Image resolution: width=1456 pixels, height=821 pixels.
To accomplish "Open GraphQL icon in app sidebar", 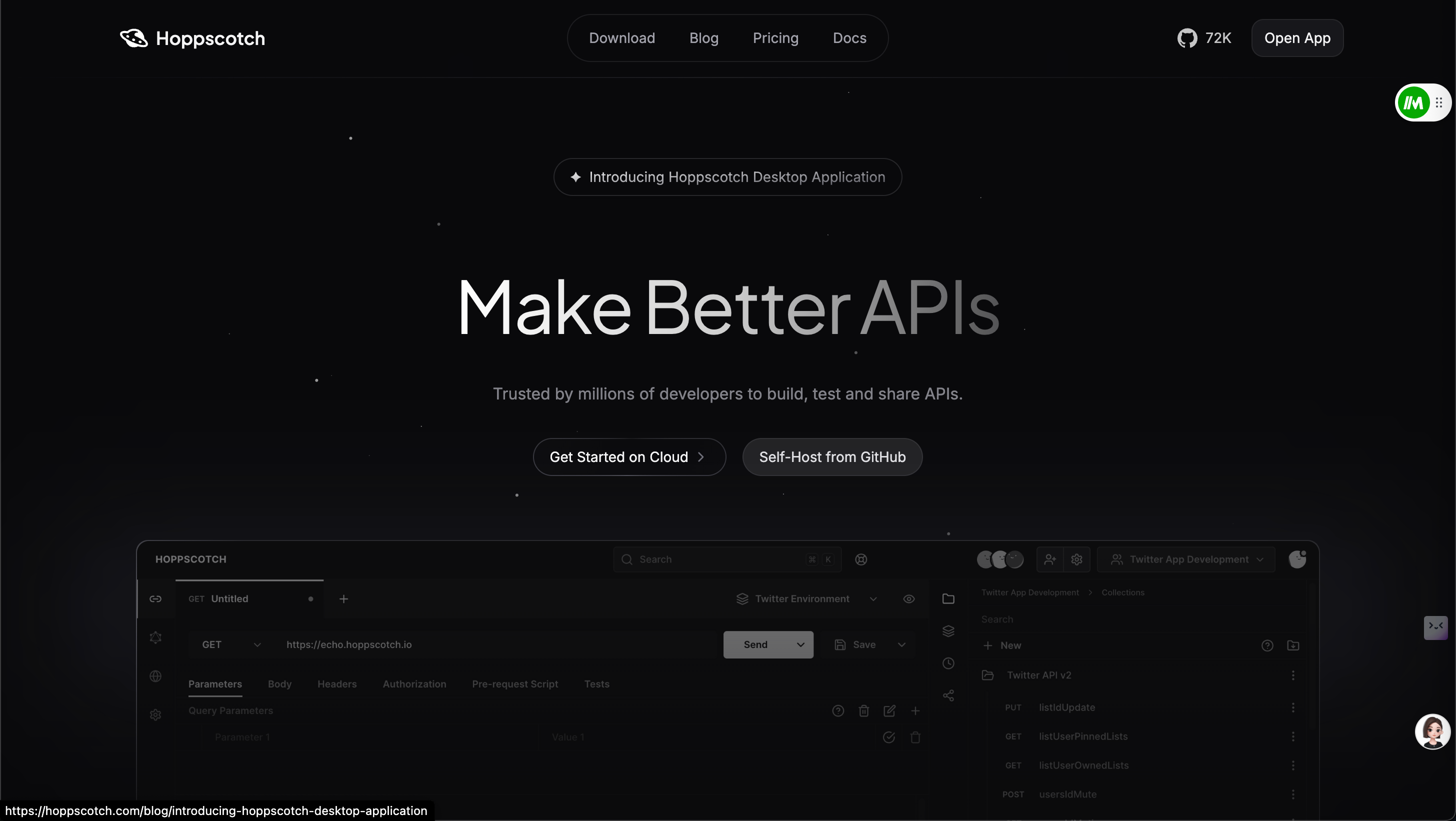I will (x=155, y=637).
